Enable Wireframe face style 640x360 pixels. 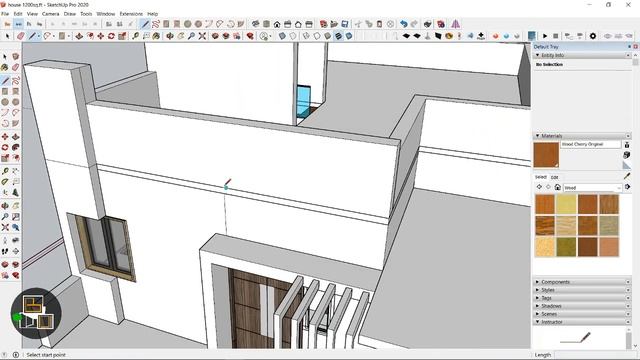pyautogui.click(x=306, y=36)
